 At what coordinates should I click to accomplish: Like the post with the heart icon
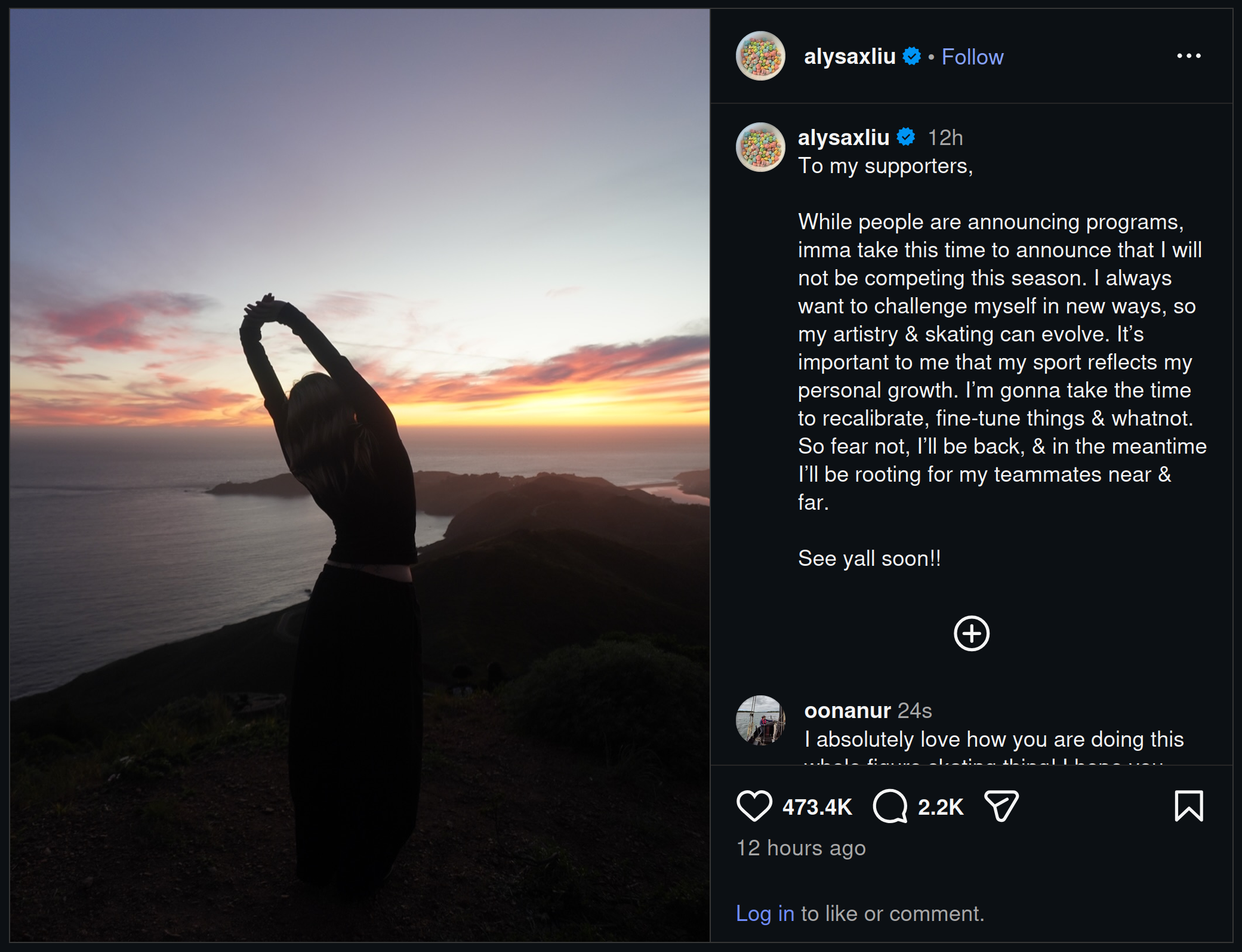pos(754,806)
